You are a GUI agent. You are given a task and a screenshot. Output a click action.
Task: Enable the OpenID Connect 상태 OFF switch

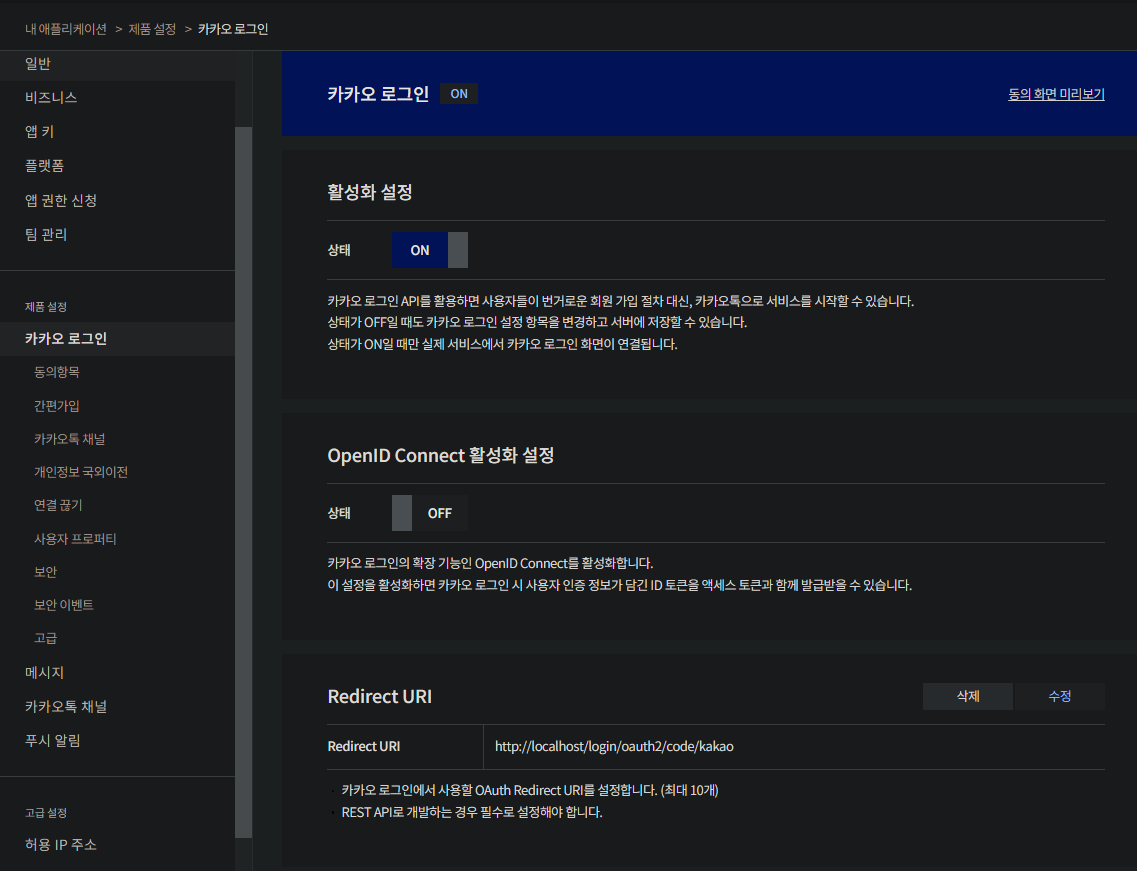click(x=429, y=513)
